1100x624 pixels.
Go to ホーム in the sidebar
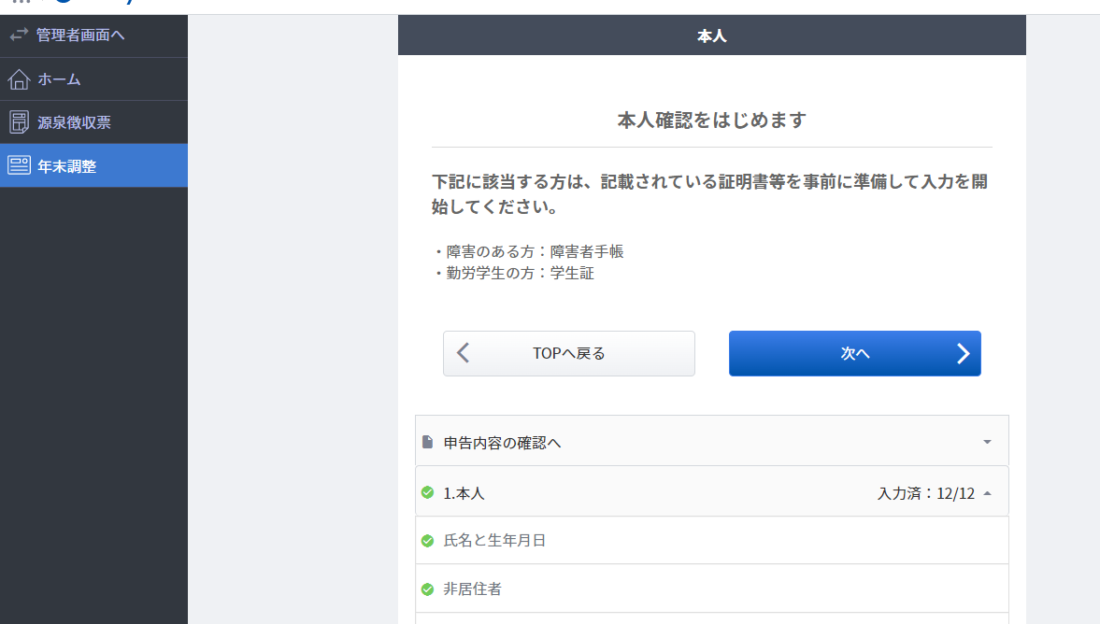94,79
